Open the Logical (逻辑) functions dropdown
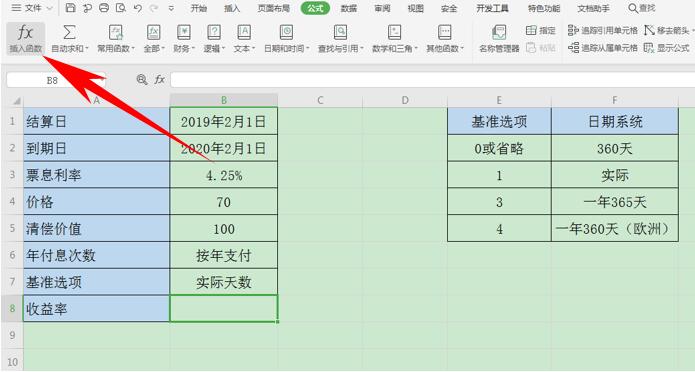Screen dimensions: 695x372 [x=214, y=39]
